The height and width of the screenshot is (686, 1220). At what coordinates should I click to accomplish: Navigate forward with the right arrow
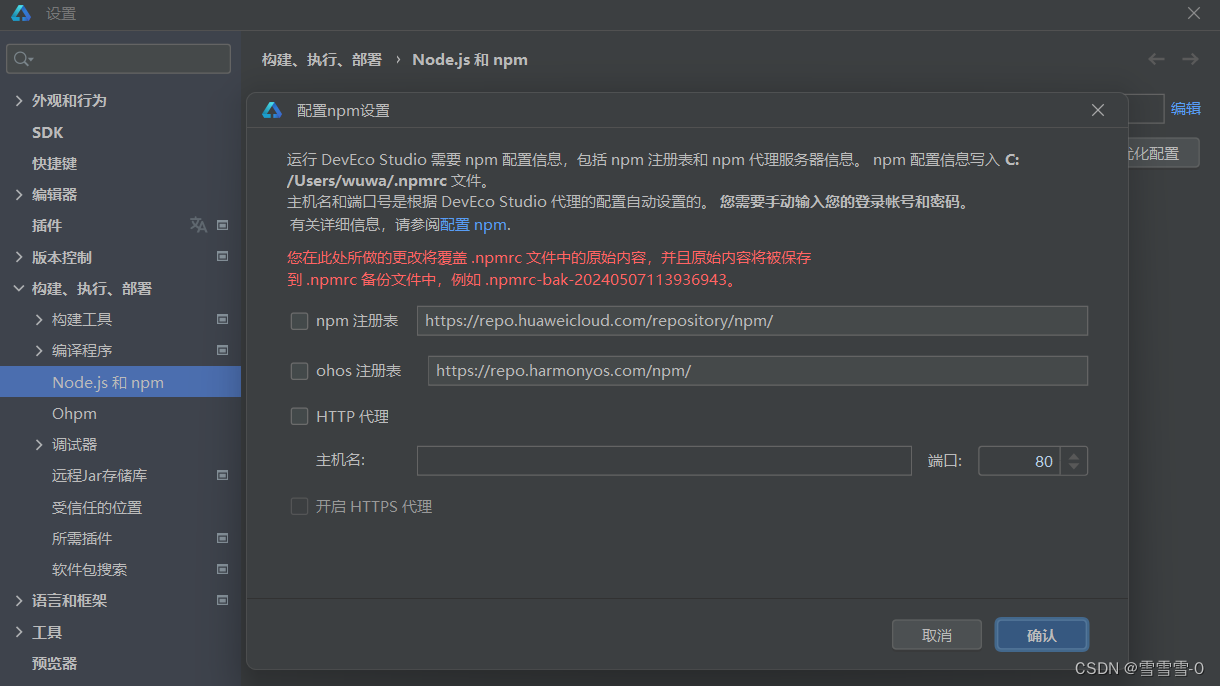(x=1190, y=59)
